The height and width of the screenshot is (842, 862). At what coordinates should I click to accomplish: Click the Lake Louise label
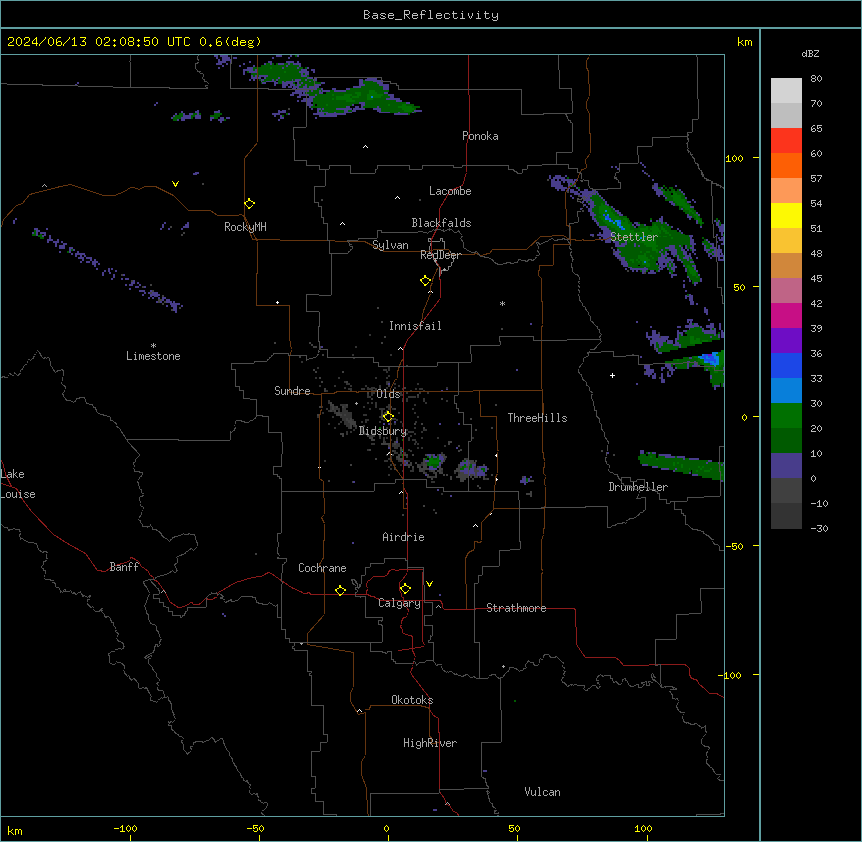pos(18,484)
